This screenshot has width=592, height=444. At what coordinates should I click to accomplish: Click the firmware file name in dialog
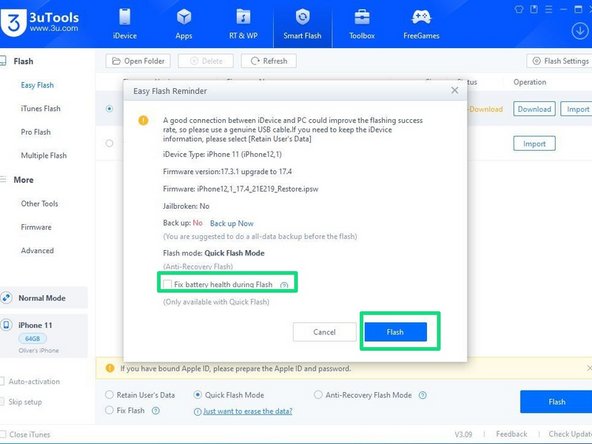tap(257, 189)
